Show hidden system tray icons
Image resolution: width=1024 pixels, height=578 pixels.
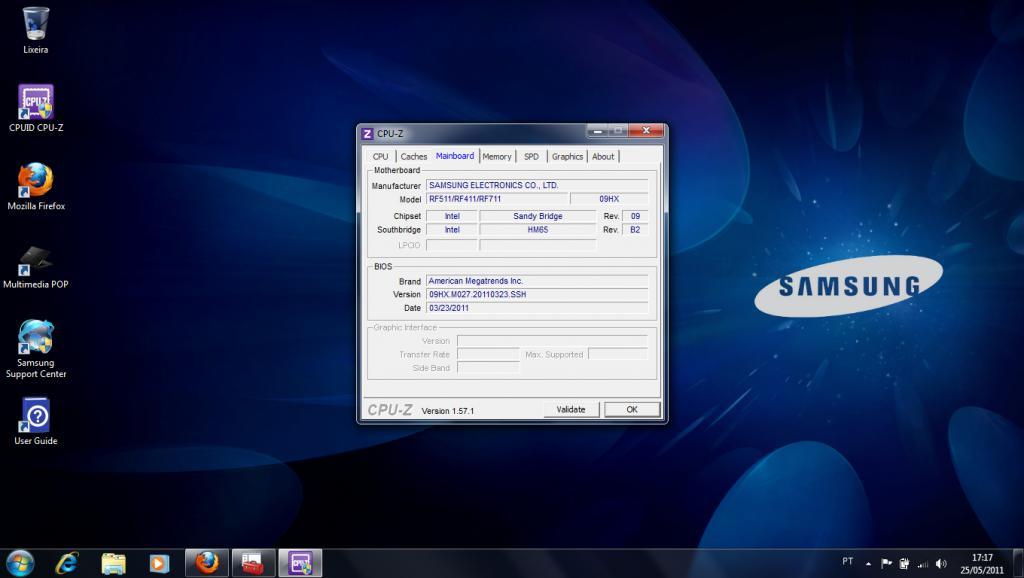click(x=869, y=563)
